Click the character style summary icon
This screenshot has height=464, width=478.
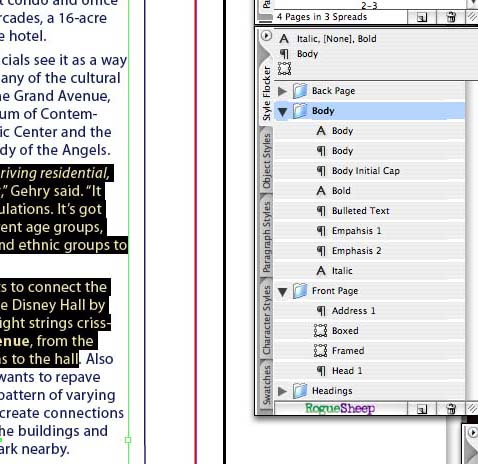click(284, 39)
